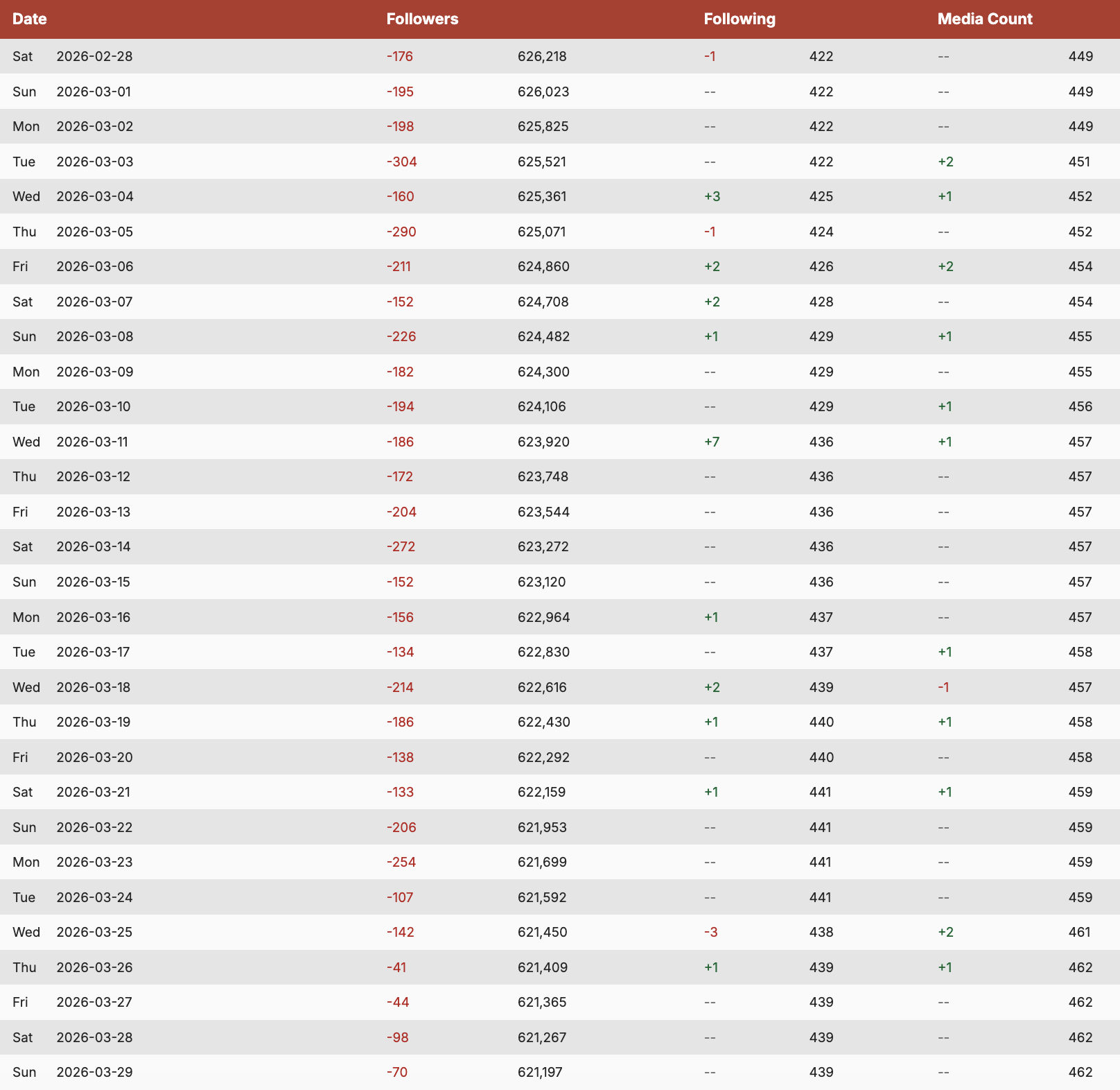Screen dimensions: 1120x1090
Task: Click the +3 following change value
Action: [712, 196]
